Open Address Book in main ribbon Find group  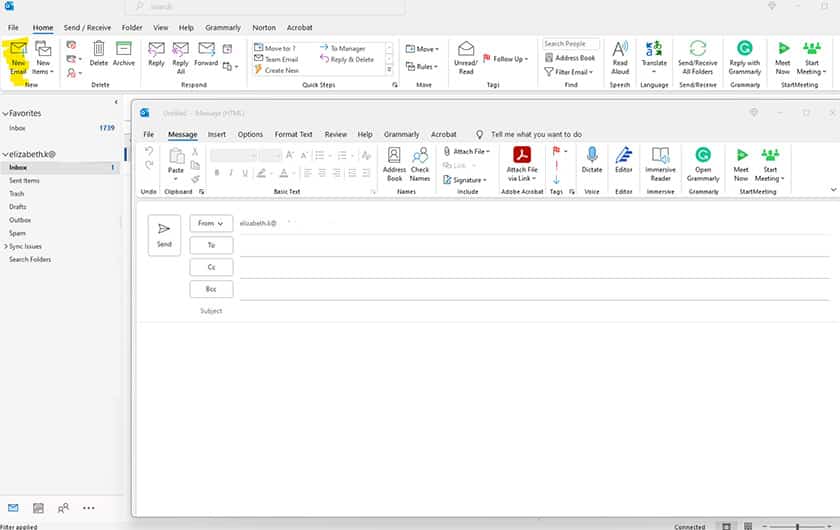[x=570, y=57]
